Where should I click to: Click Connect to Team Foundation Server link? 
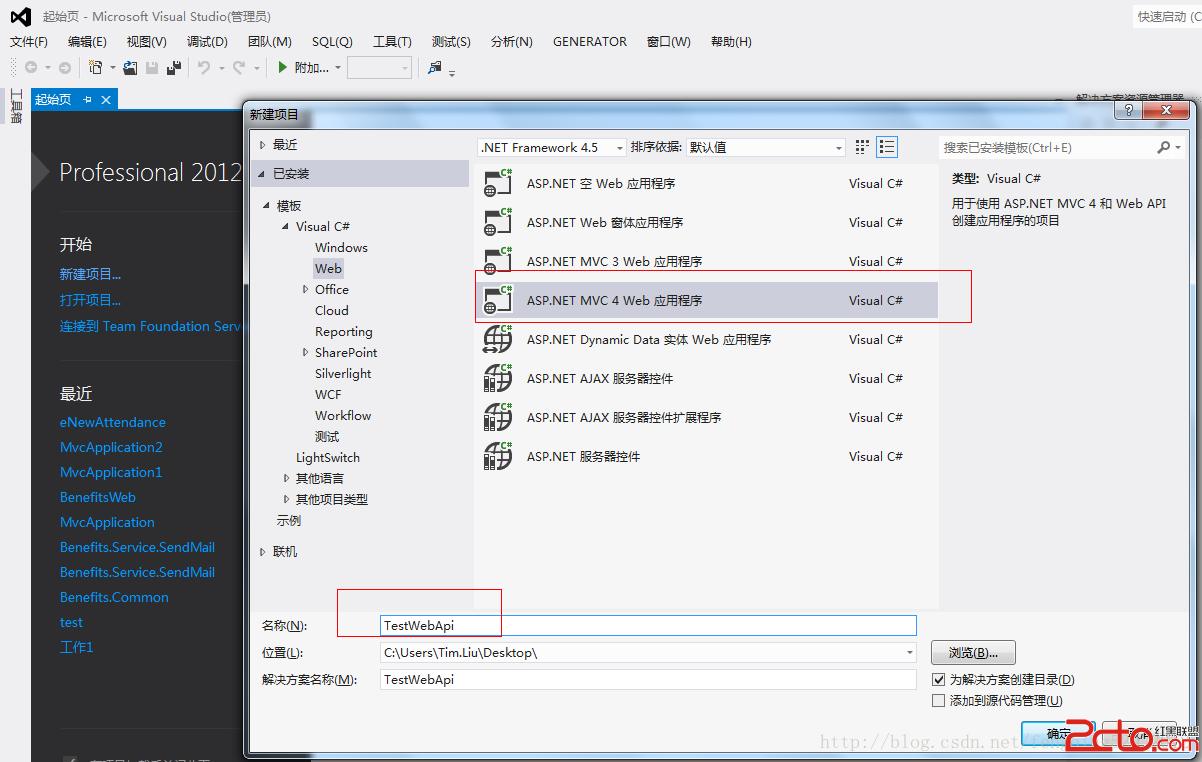tap(150, 326)
